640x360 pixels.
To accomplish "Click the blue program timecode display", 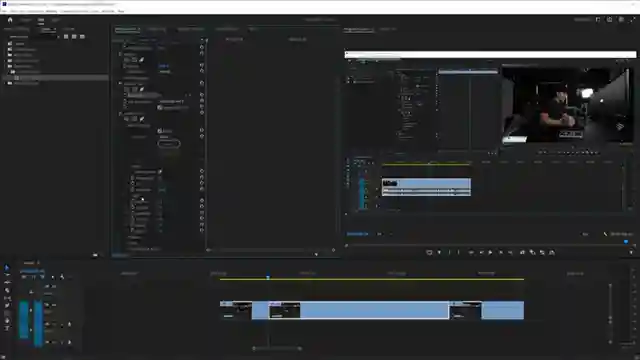I will click(358, 234).
